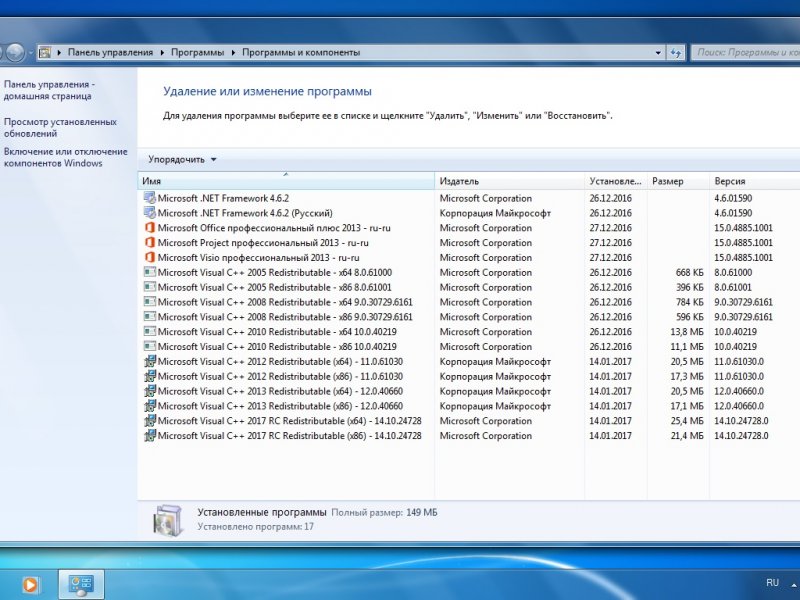
Task: Click RU language indicator in taskbar
Action: coord(772,582)
